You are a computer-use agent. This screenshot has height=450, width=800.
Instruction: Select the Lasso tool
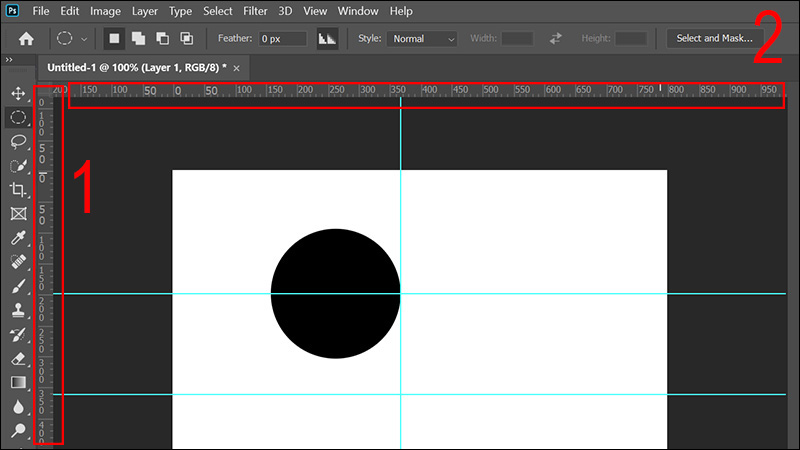(x=17, y=141)
